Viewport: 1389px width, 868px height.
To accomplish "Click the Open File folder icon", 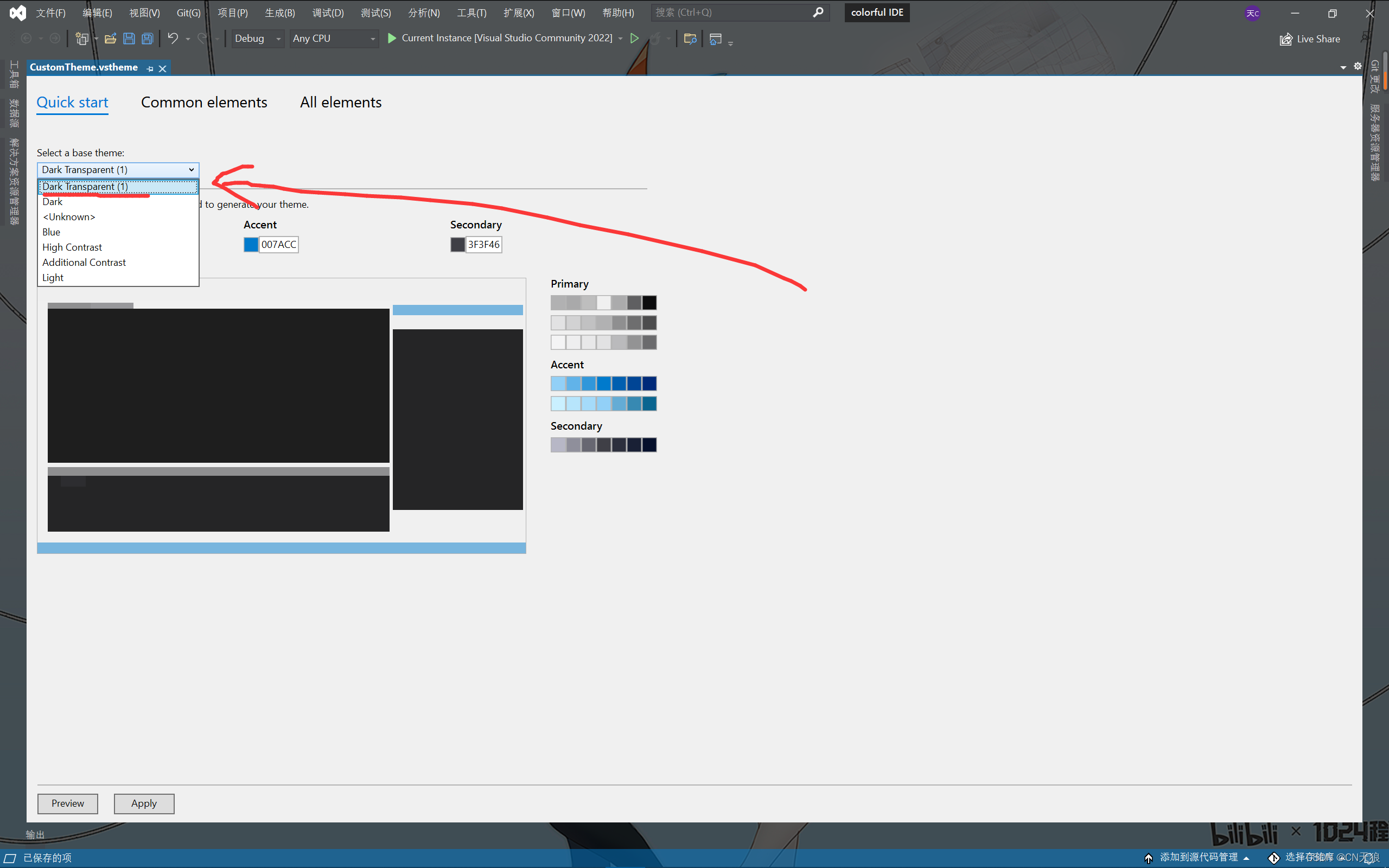I will 110,39.
